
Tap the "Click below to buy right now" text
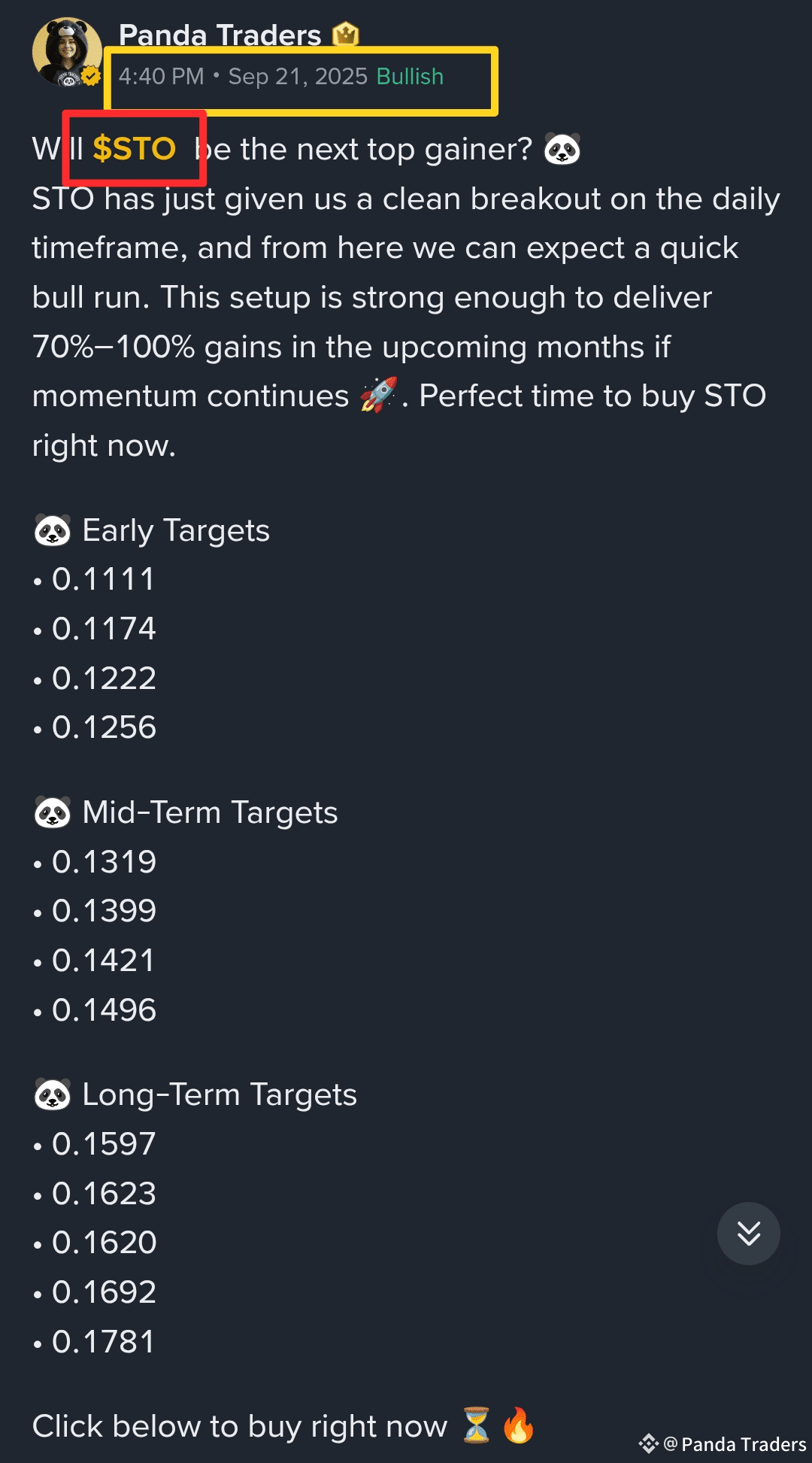pyautogui.click(x=239, y=1426)
